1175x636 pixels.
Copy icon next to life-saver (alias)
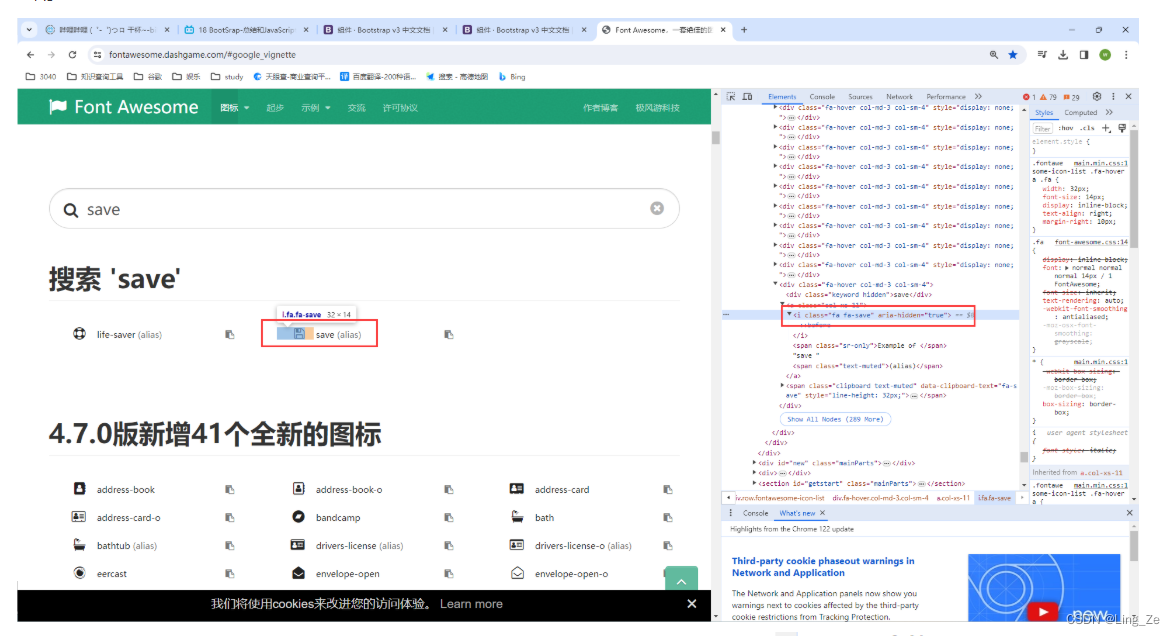pyautogui.click(x=230, y=335)
